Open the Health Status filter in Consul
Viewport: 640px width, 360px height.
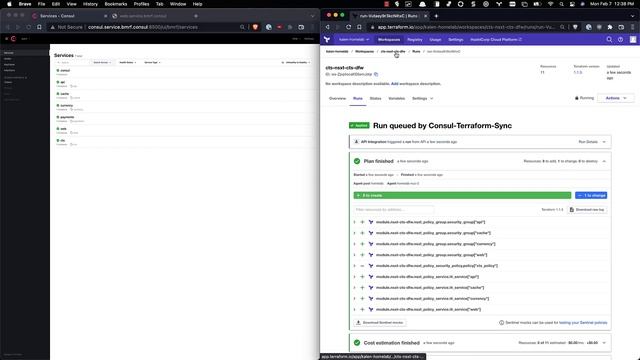point(128,62)
